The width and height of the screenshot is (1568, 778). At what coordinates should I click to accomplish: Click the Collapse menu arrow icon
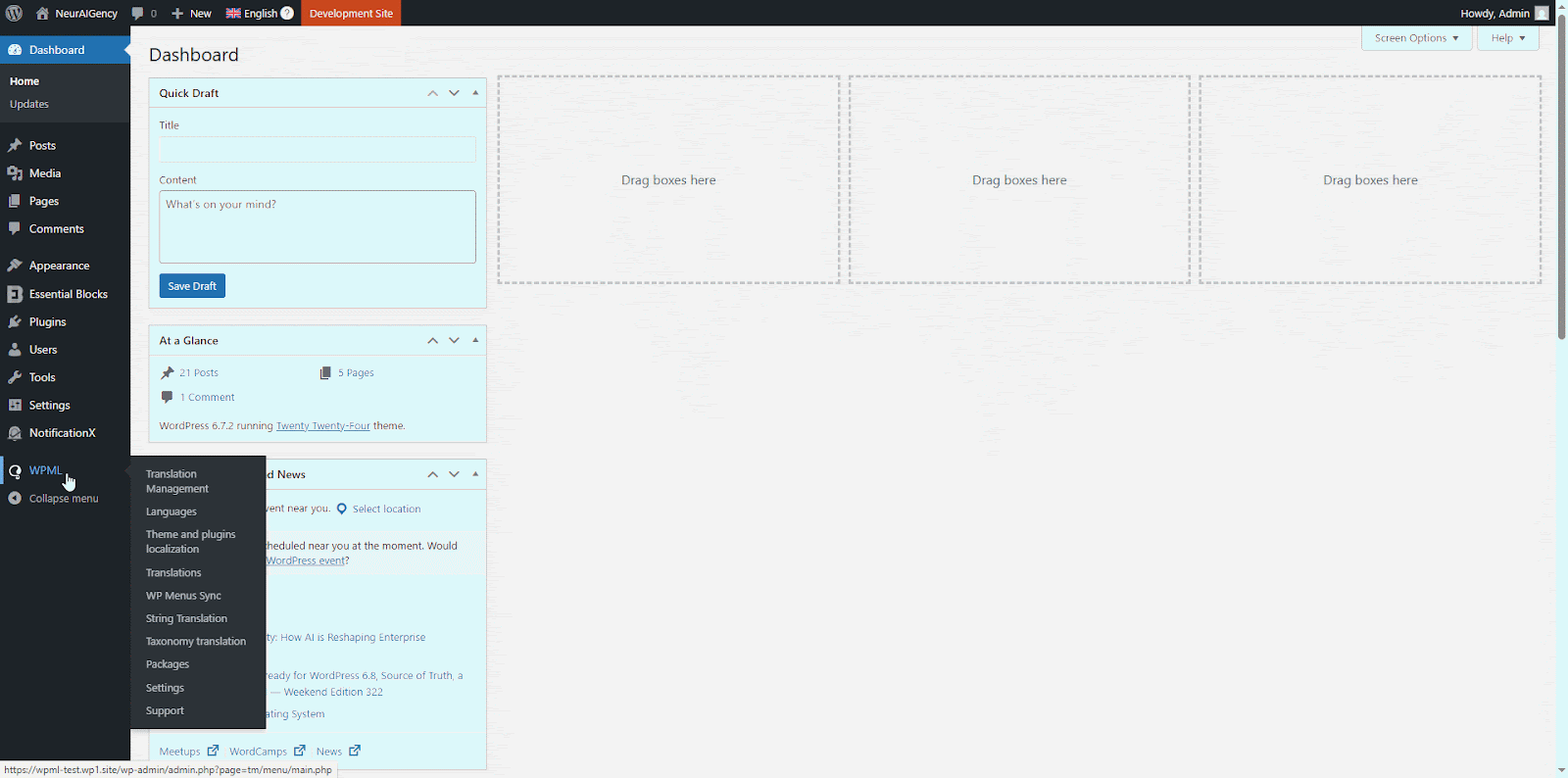[x=15, y=499]
